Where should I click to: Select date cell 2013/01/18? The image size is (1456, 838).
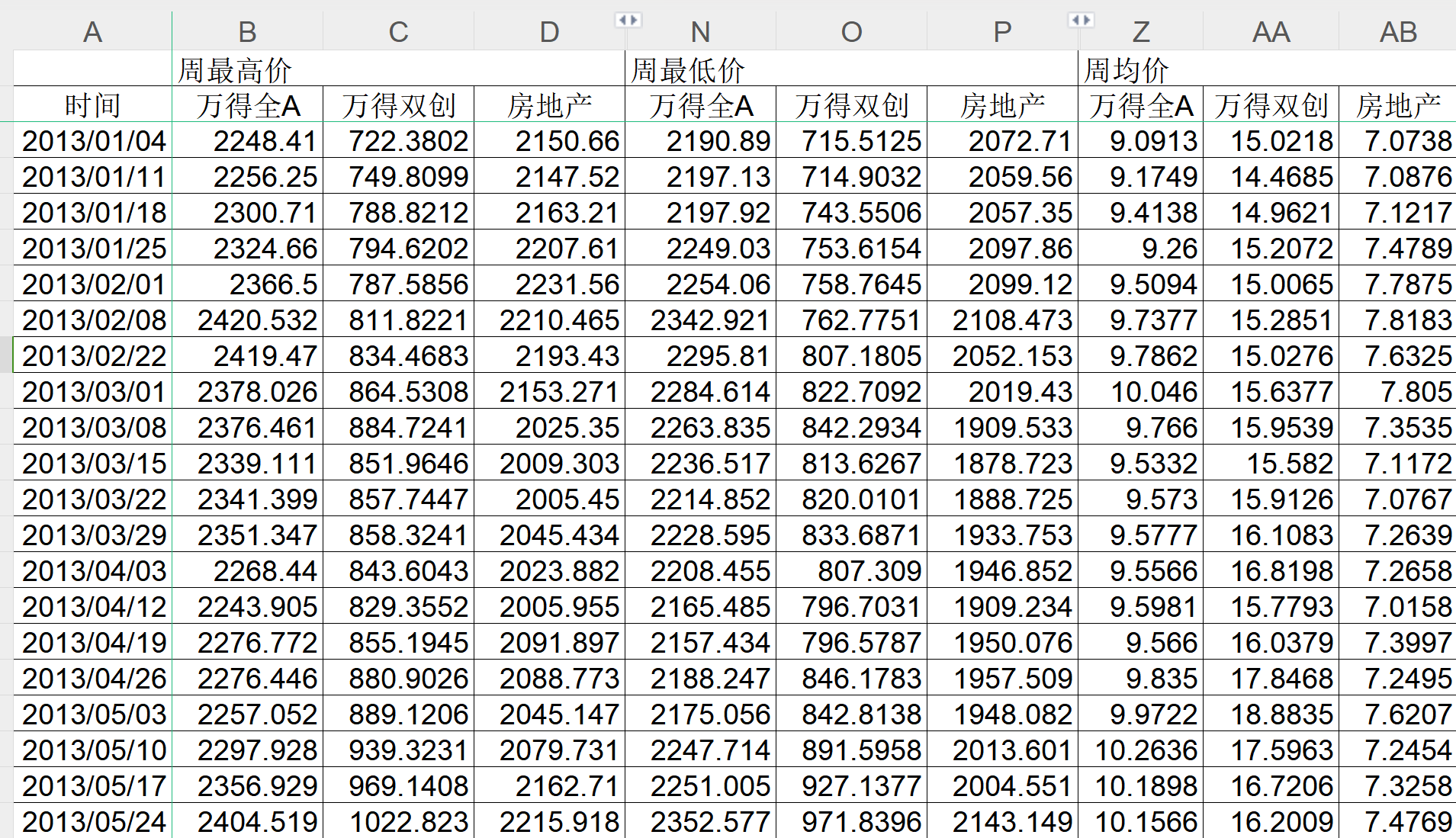click(93, 212)
